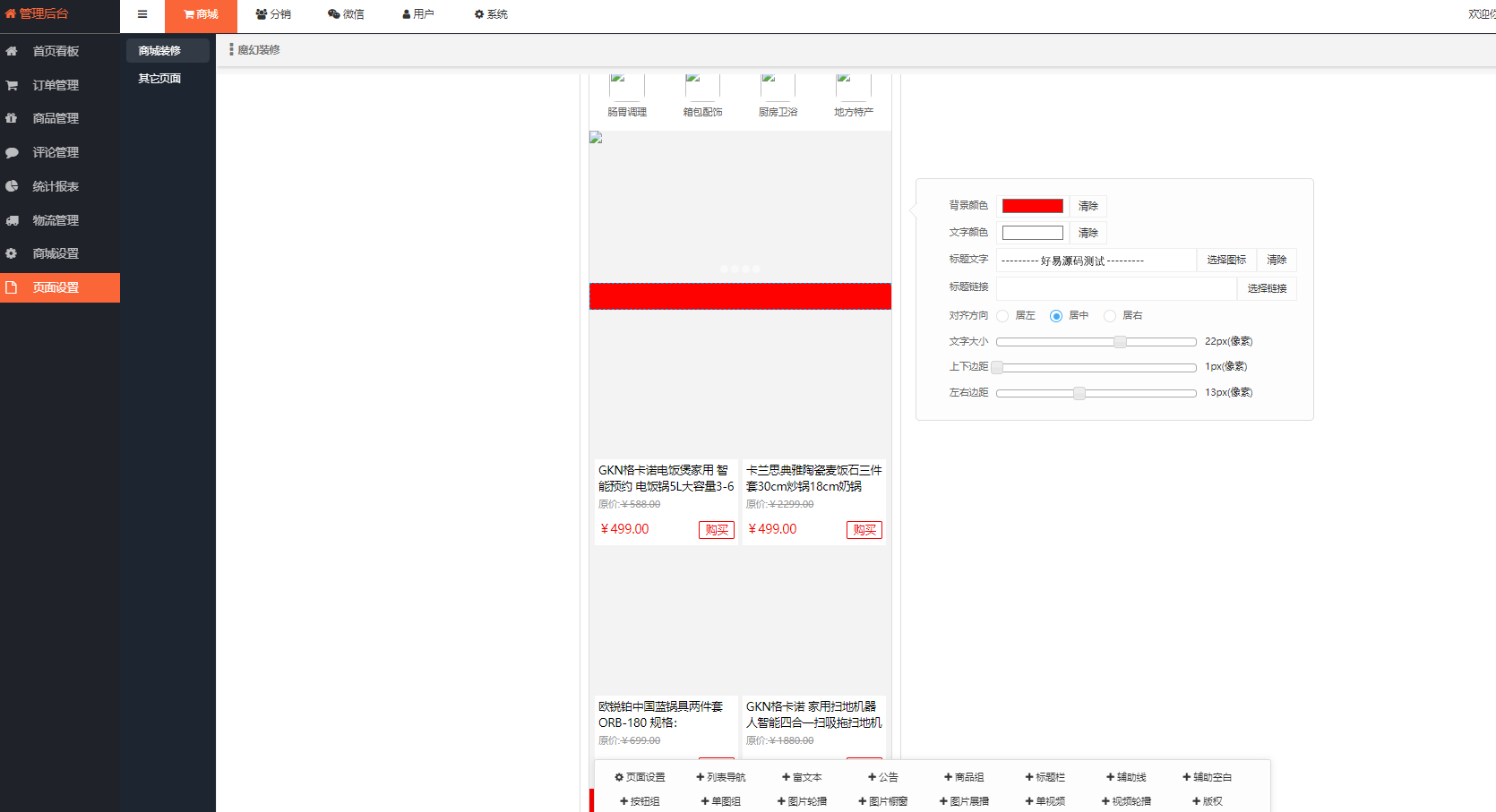
Task: Open 评论管理 comments section
Action: (56, 152)
